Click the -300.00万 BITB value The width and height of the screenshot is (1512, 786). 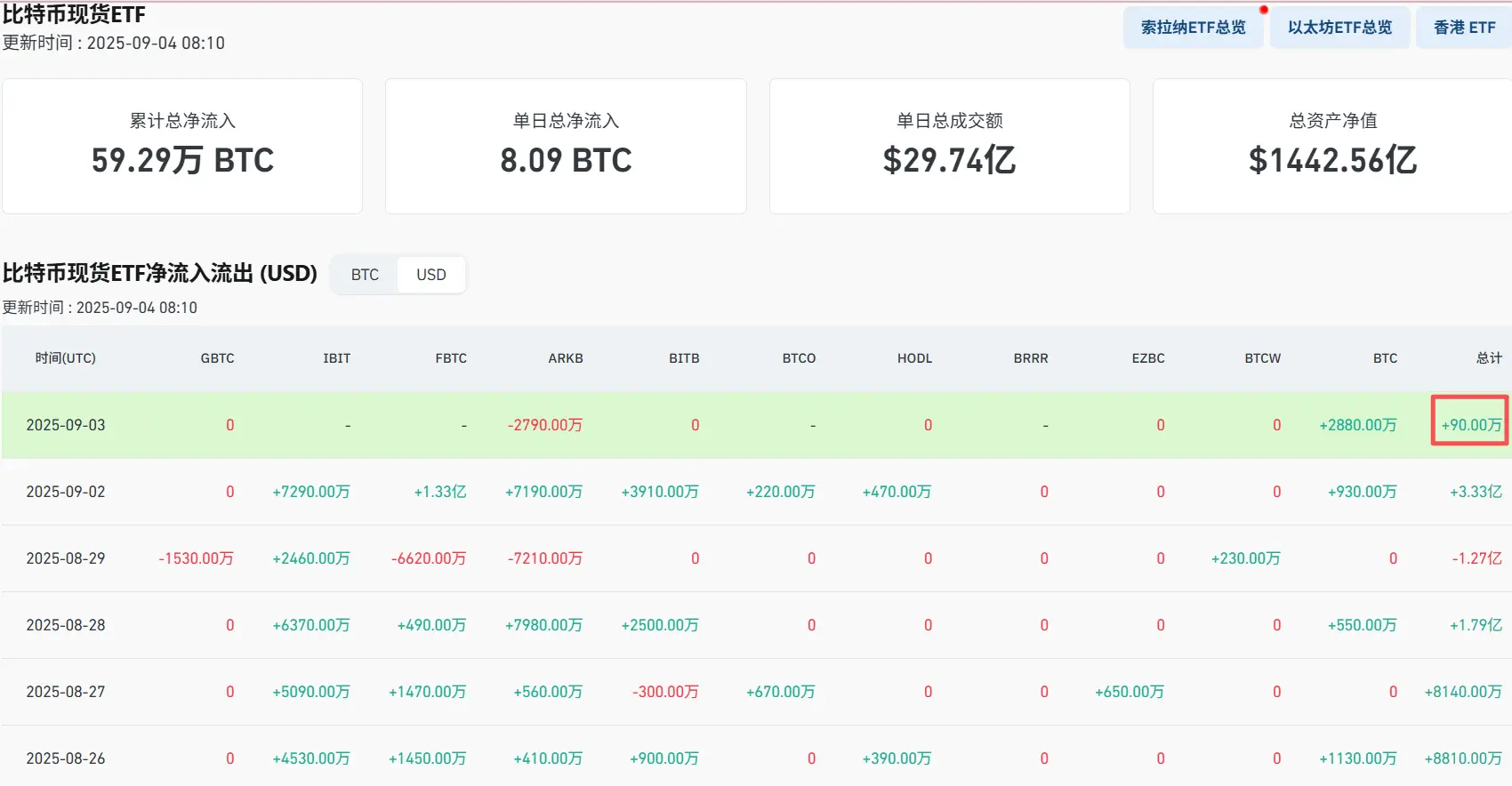(x=665, y=692)
